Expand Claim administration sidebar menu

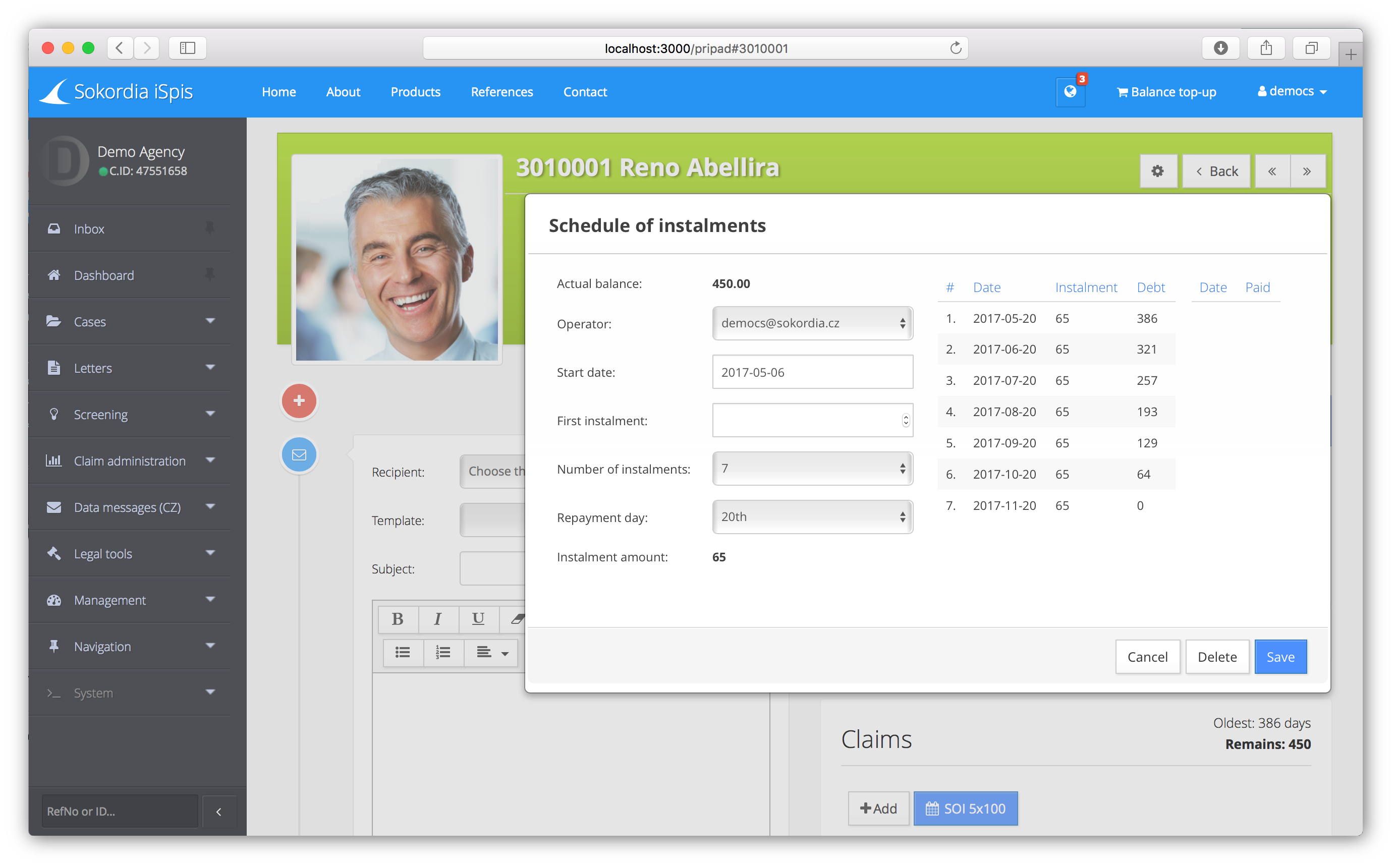click(x=130, y=461)
